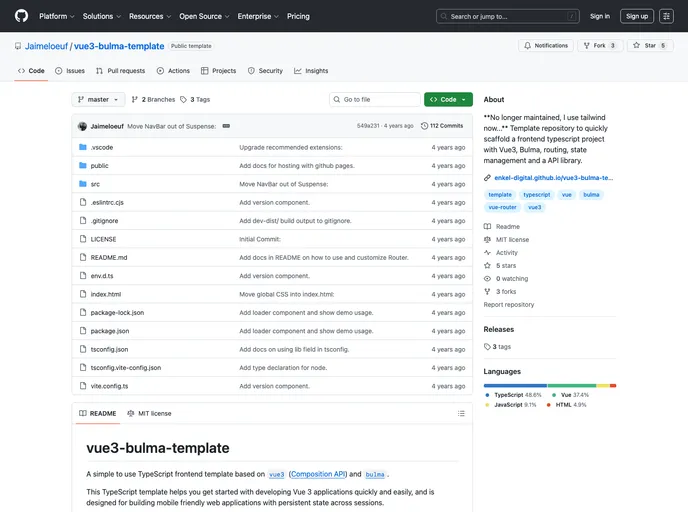
Task: Open the env.d.ts file
Action: (102, 276)
